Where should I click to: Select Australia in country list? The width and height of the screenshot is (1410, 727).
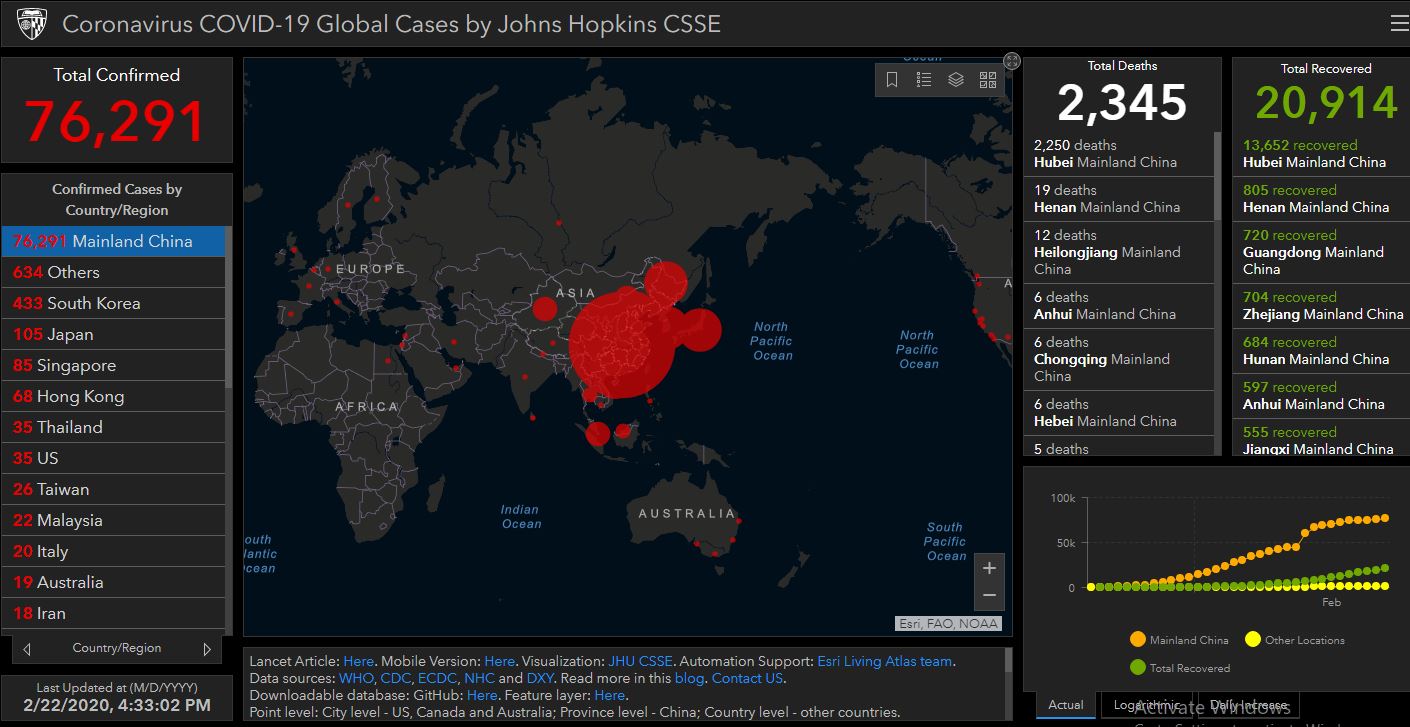pyautogui.click(x=114, y=582)
